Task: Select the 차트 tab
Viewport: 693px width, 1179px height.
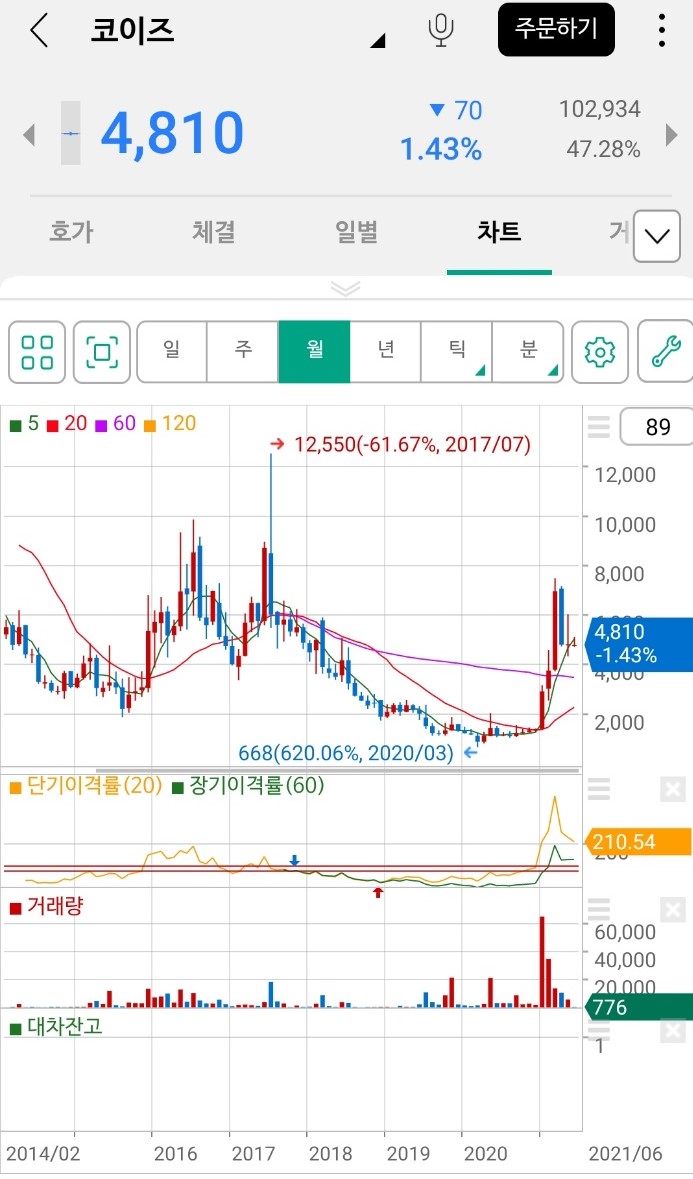Action: tap(499, 232)
